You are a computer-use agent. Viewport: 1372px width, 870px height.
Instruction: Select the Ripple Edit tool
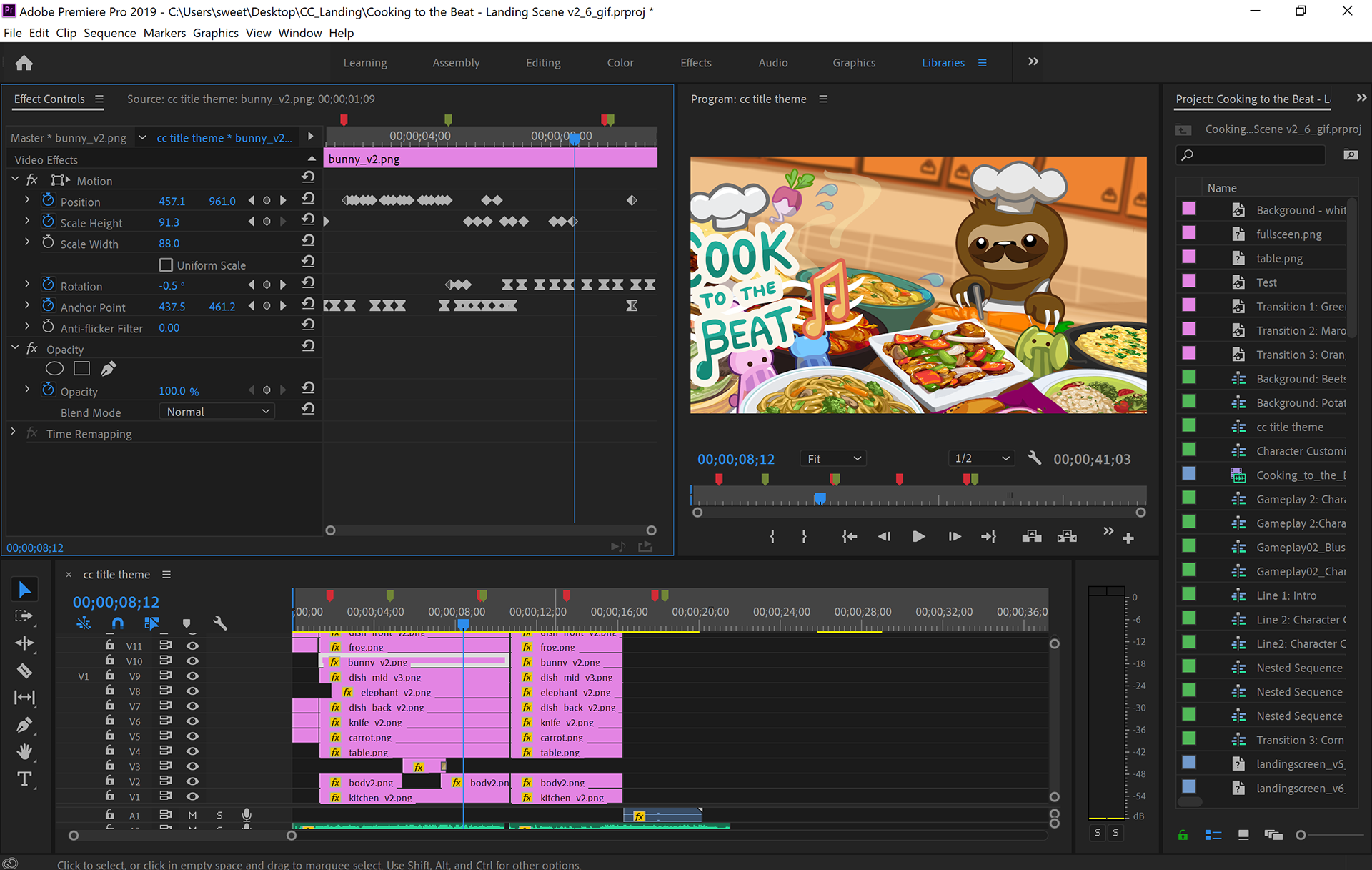coord(24,643)
